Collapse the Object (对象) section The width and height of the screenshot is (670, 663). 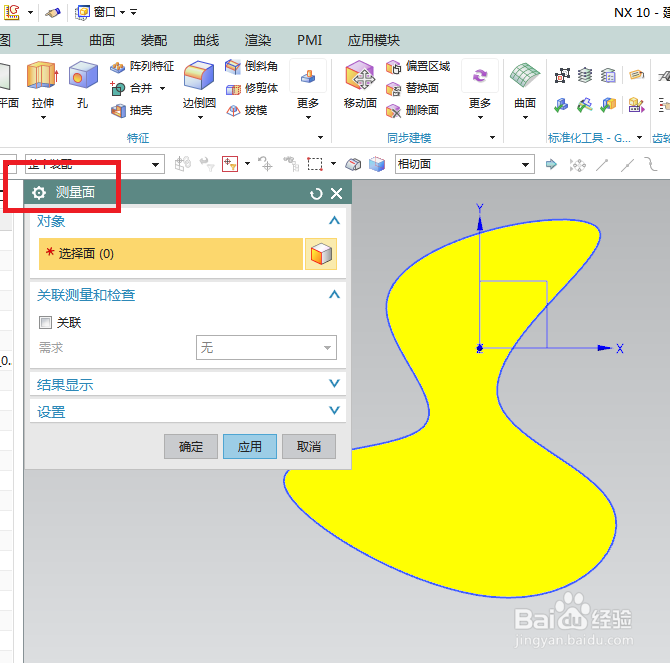pyautogui.click(x=334, y=220)
